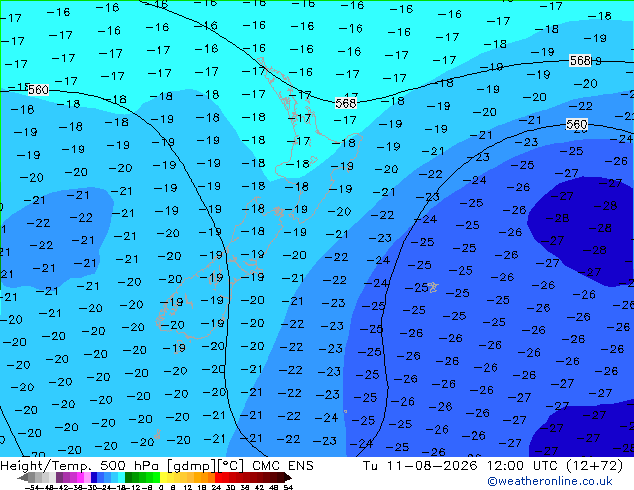Click the cyan segment of the temperature legend
This screenshot has height=490, width=634.
coord(121,478)
